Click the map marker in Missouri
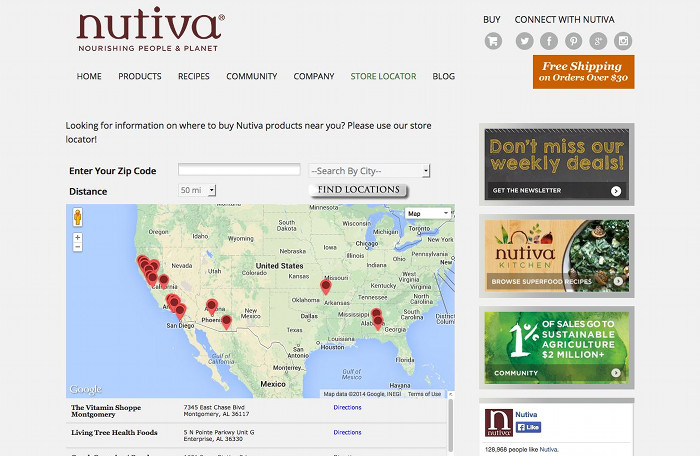Viewport: 700px width, 456px height. coord(325,287)
